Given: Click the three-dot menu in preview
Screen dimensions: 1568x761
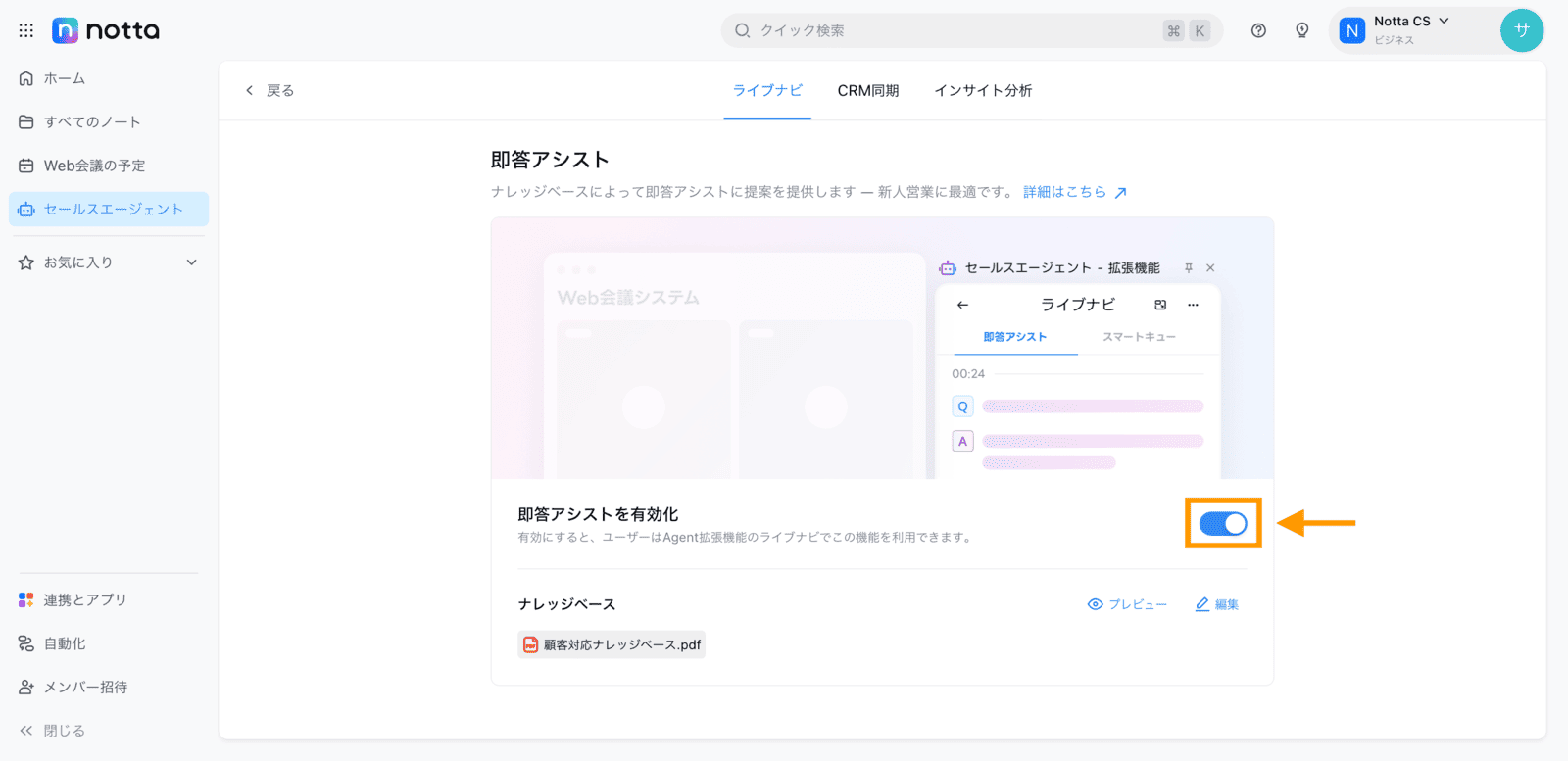Looking at the screenshot, I should 1193,305.
